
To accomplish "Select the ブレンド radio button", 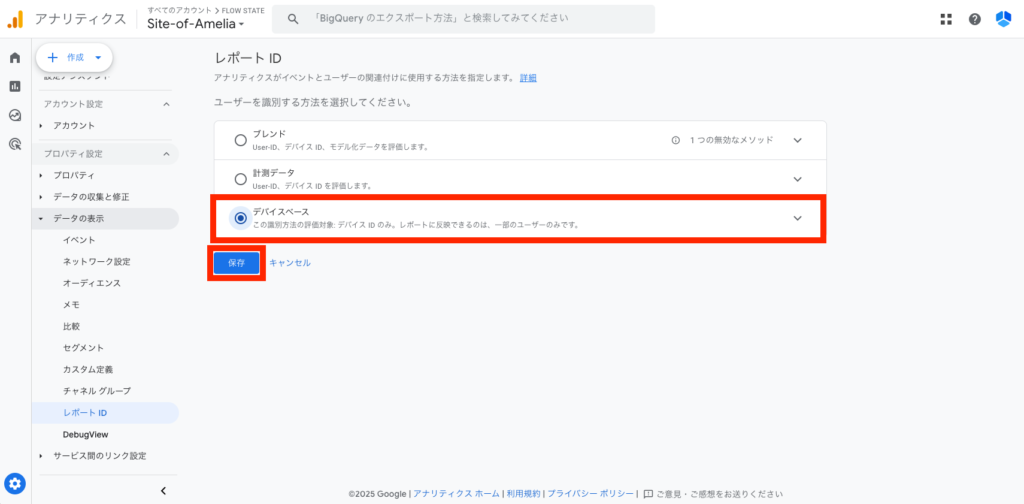I will point(240,140).
